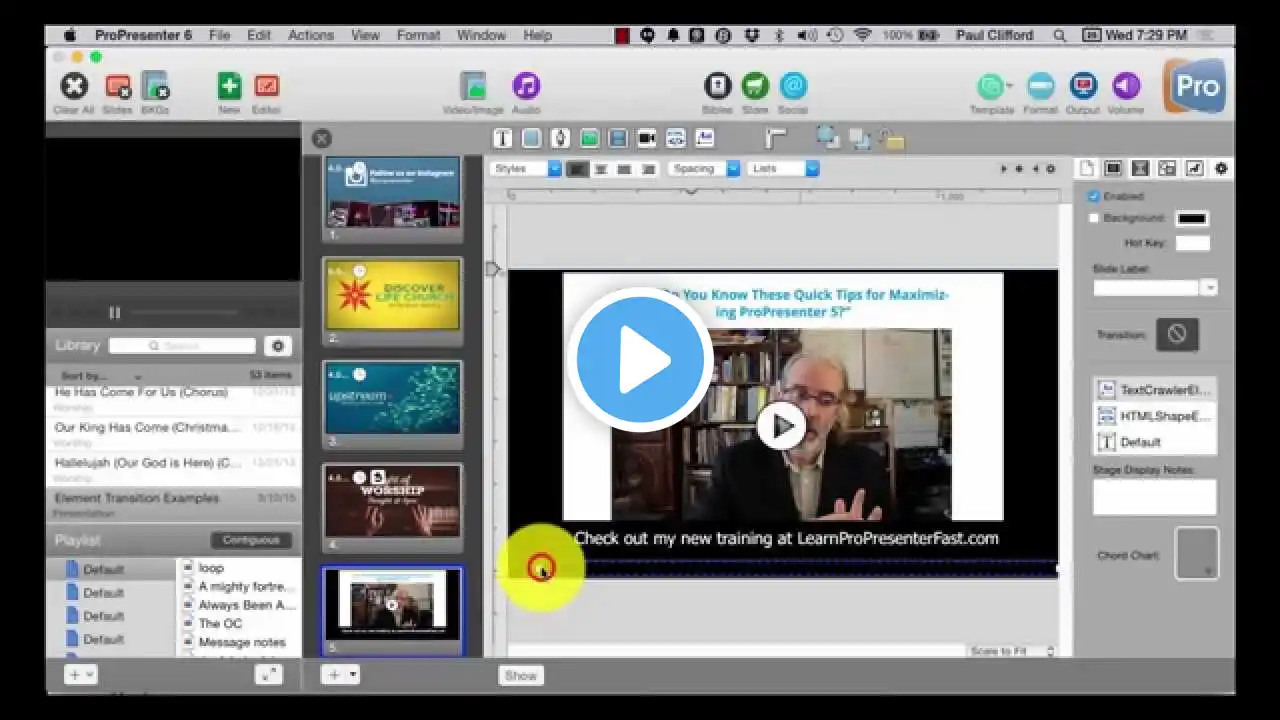The height and width of the screenshot is (720, 1280).
Task: Add a text crawler element
Action: coord(704,139)
